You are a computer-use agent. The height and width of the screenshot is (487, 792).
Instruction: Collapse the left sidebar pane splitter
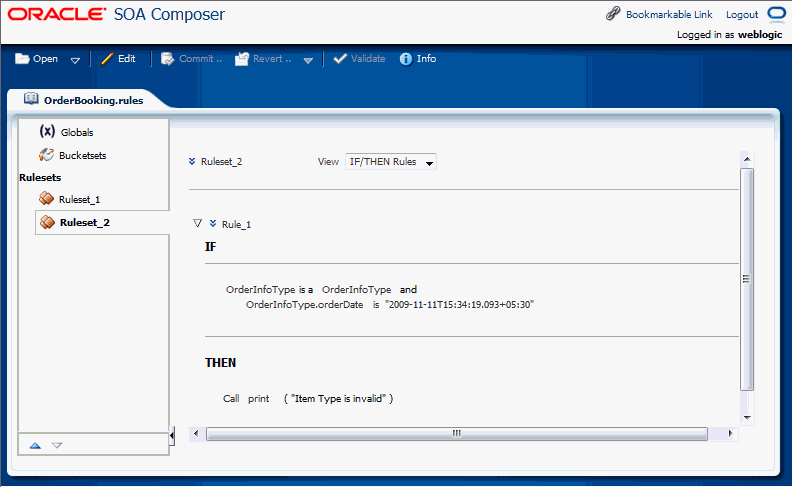tap(172, 435)
